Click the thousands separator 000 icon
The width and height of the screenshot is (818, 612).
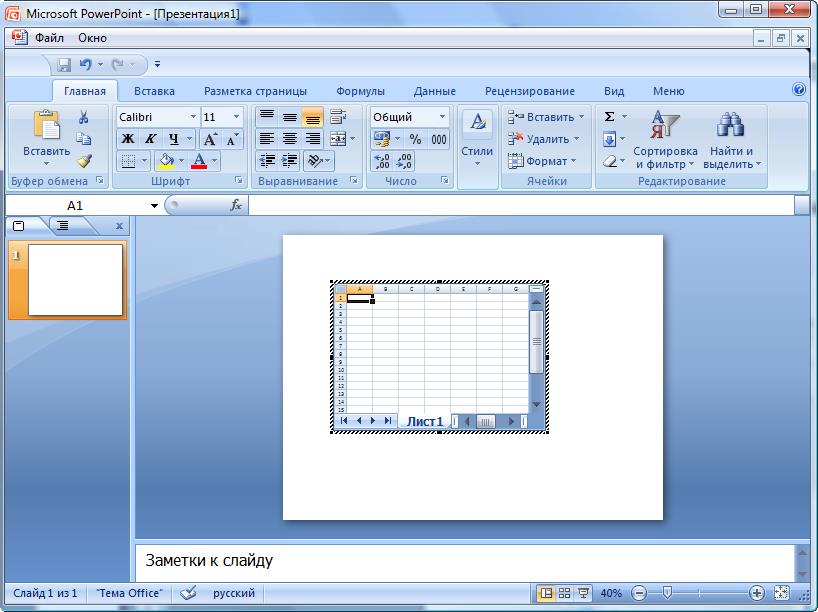click(439, 139)
